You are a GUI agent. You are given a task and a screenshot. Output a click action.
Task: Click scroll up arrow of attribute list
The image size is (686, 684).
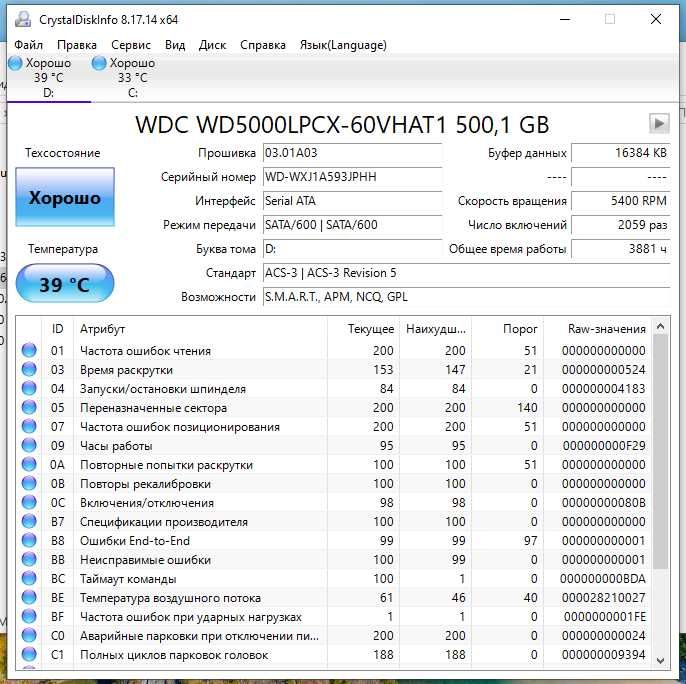tap(661, 326)
